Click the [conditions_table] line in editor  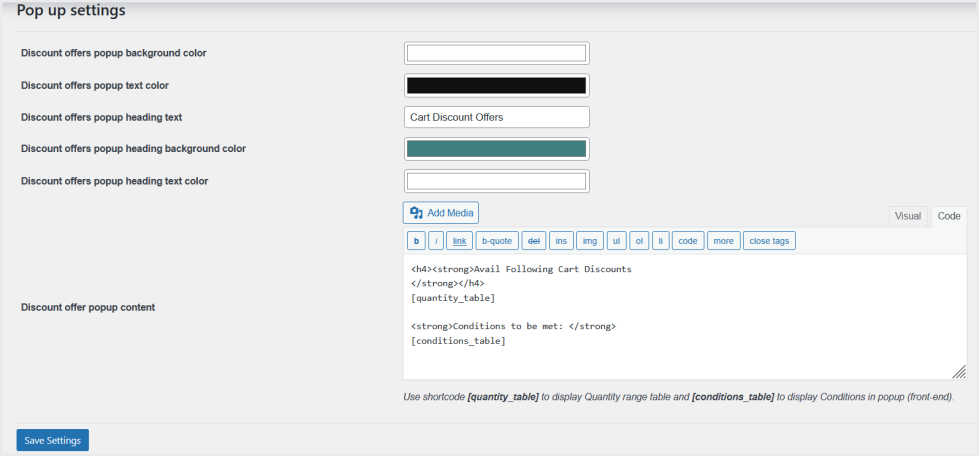[458, 341]
